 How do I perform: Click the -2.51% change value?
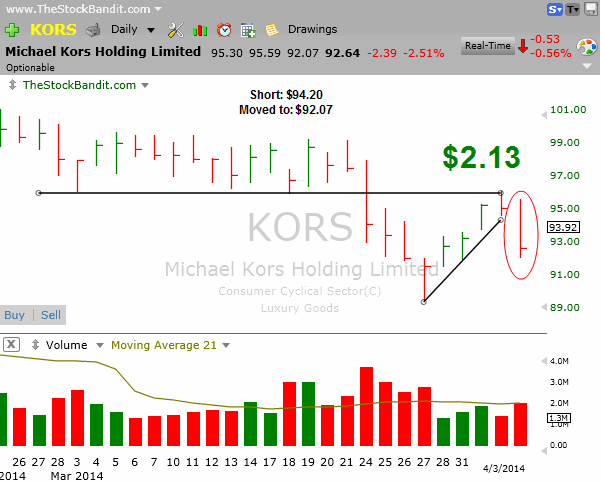coord(424,53)
